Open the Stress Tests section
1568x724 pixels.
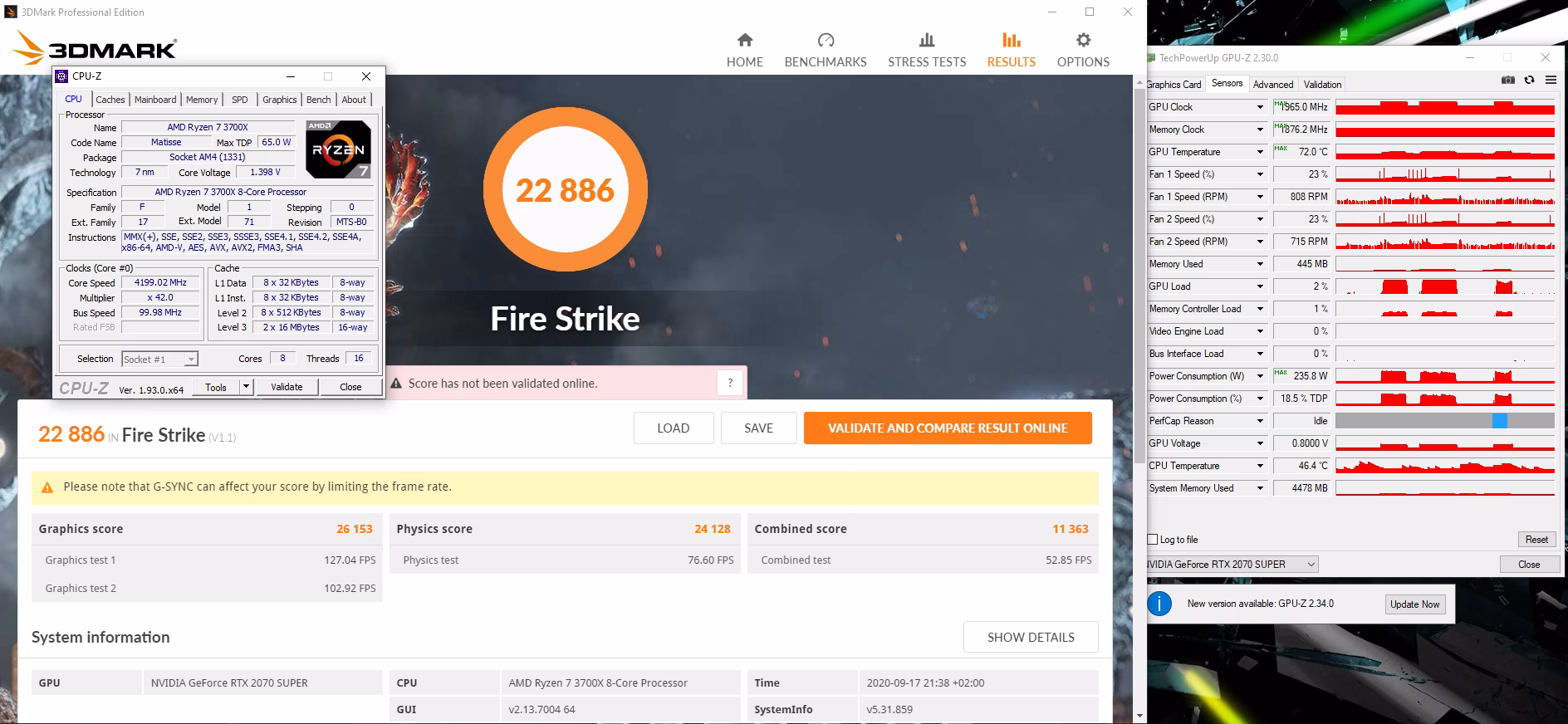click(927, 51)
